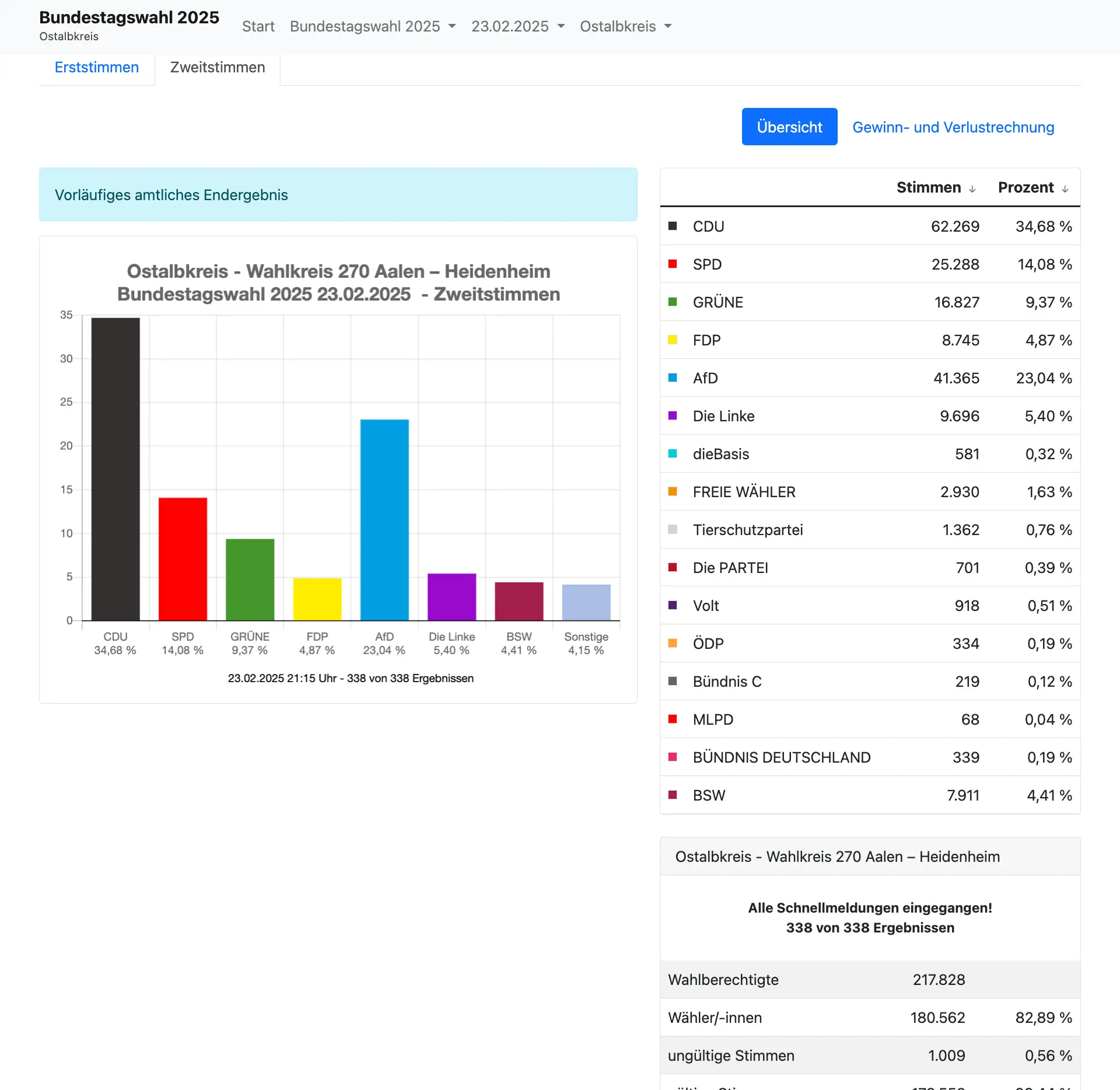
Task: Click the dieBasis cyan swatch
Action: pos(673,453)
